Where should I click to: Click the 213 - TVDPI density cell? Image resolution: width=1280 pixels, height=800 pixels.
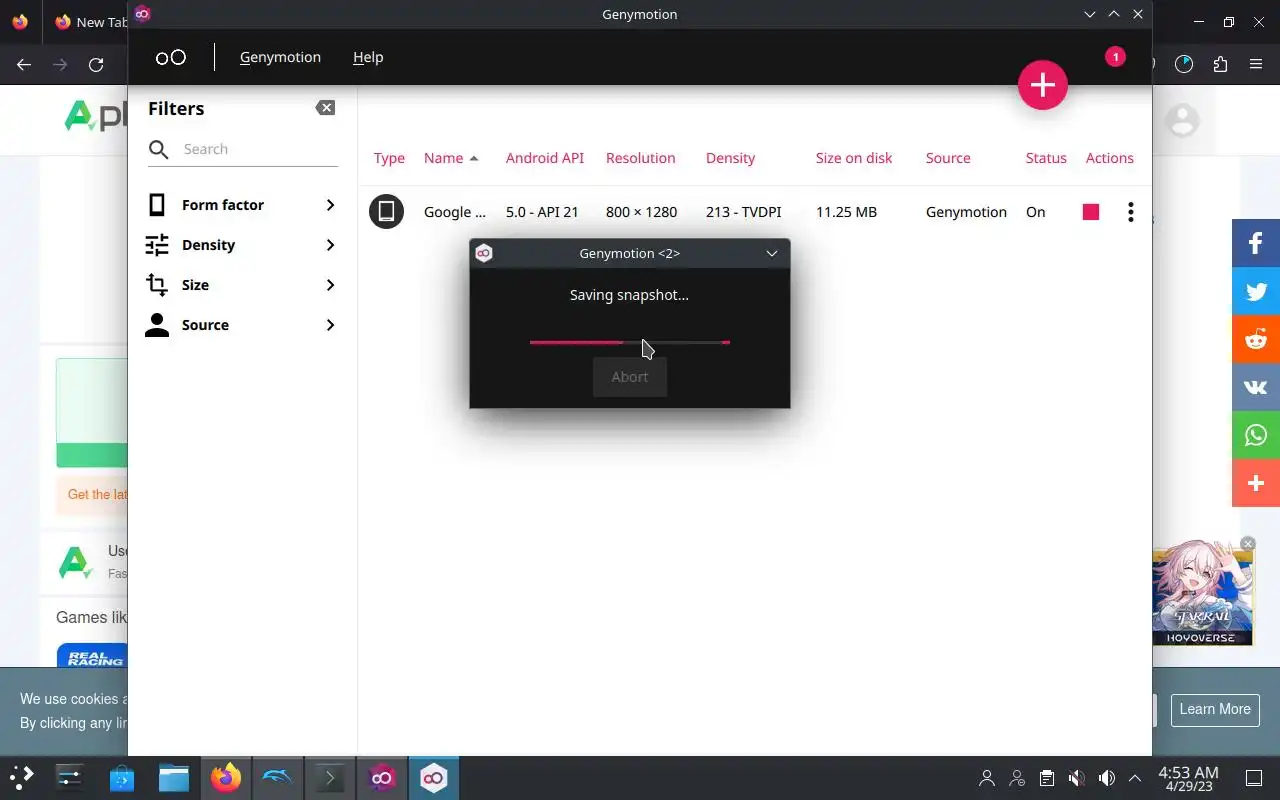(743, 212)
